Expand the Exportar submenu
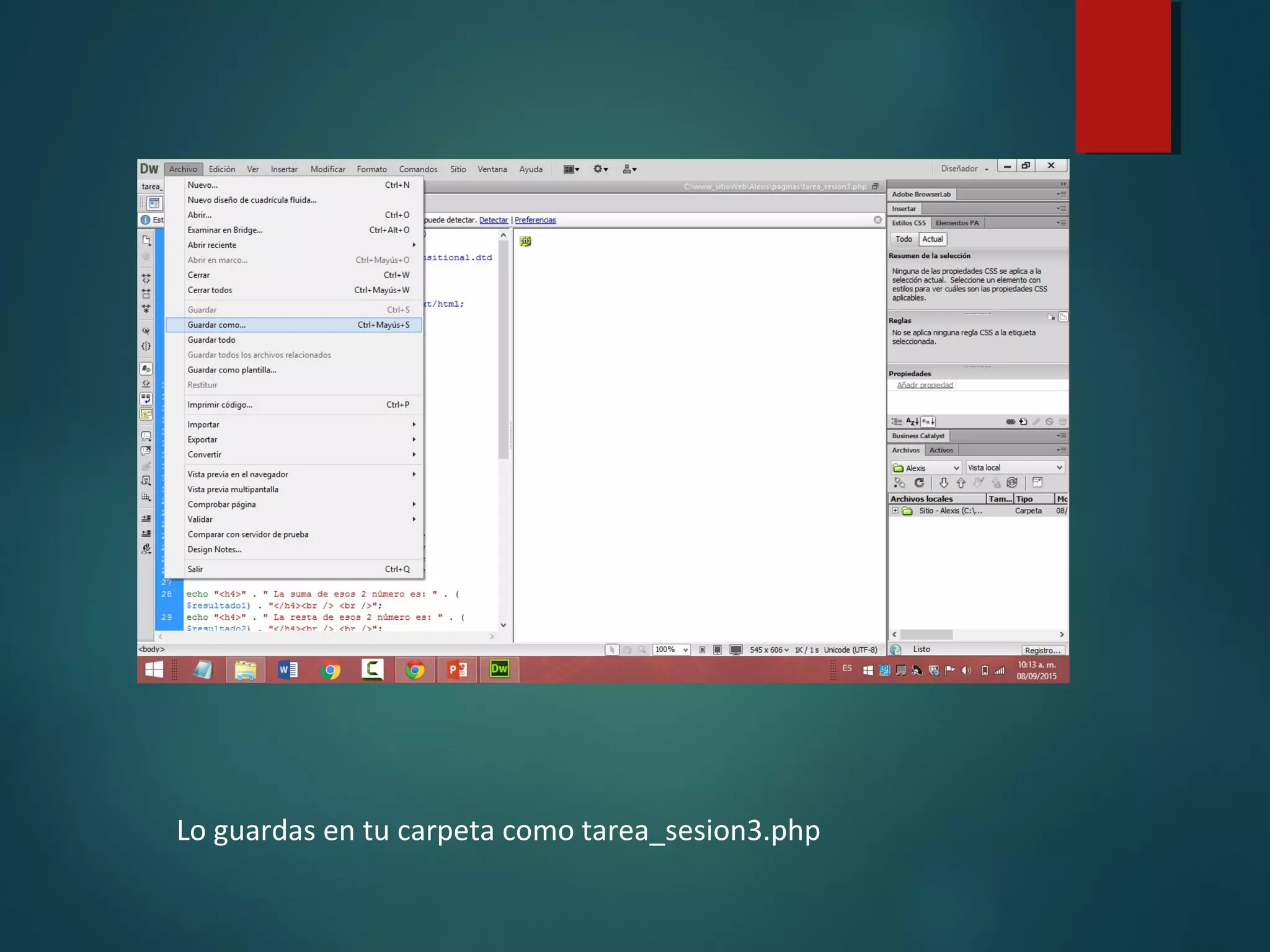Viewport: 1270px width, 952px height. tap(294, 439)
